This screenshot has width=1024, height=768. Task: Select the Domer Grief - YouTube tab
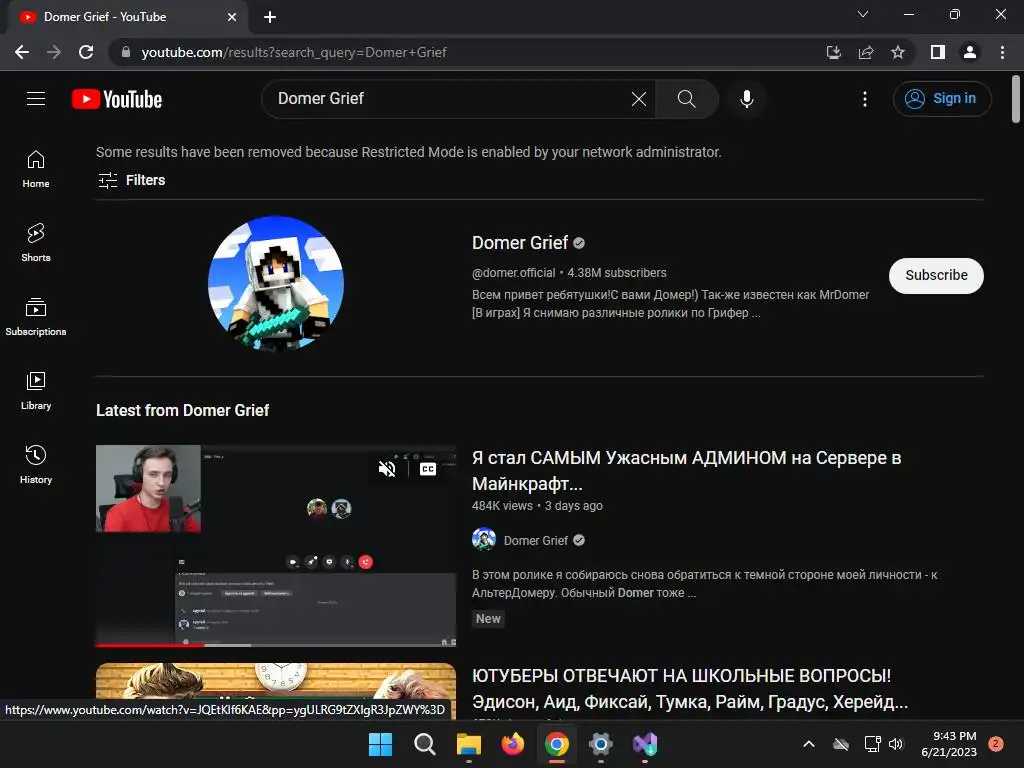127,17
